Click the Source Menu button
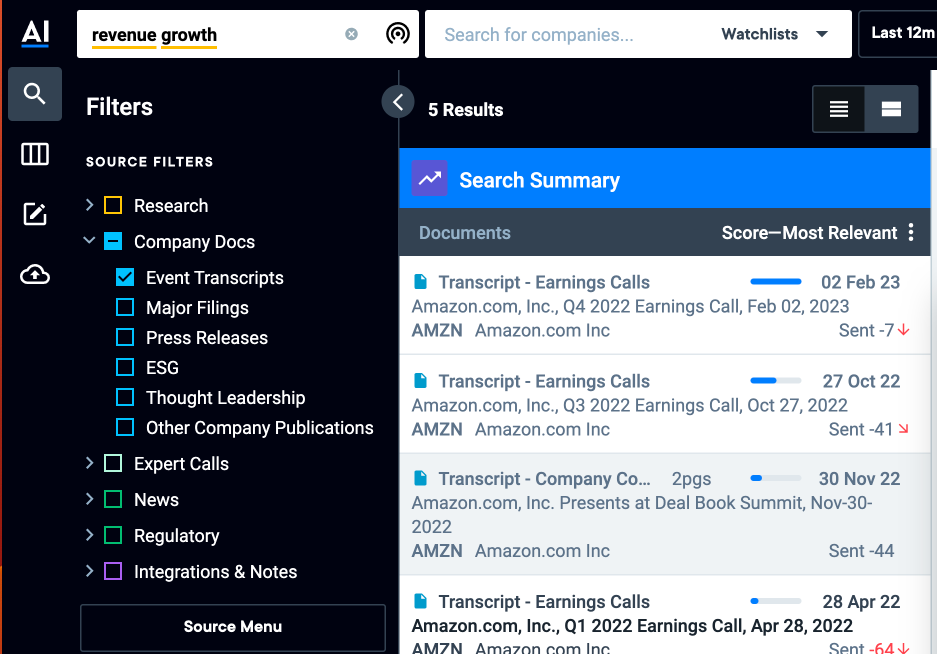 pyautogui.click(x=233, y=627)
